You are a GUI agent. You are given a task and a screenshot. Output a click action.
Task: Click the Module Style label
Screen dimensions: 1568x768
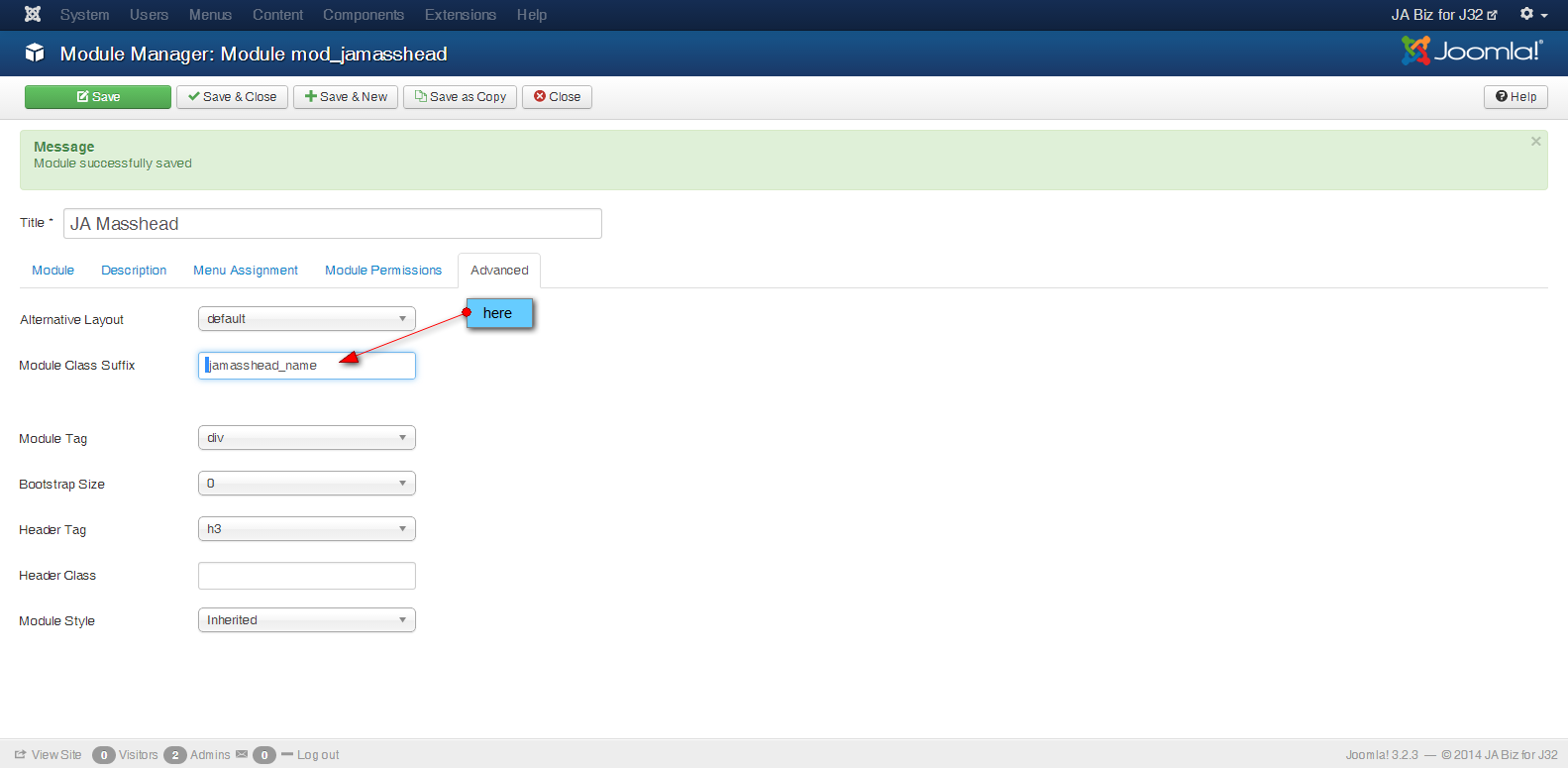click(x=56, y=621)
